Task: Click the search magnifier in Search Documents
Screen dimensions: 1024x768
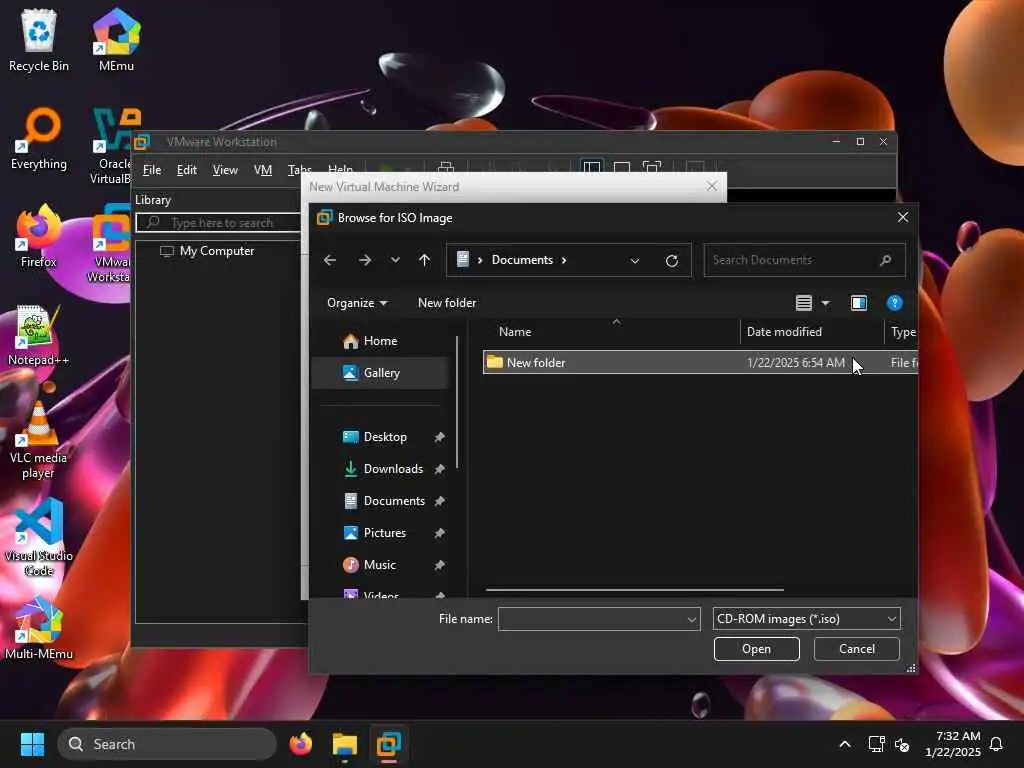Action: 886,260
